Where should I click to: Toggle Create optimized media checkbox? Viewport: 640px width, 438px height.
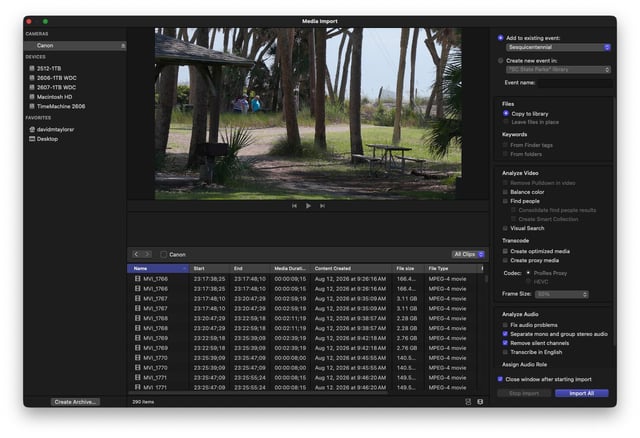[505, 251]
